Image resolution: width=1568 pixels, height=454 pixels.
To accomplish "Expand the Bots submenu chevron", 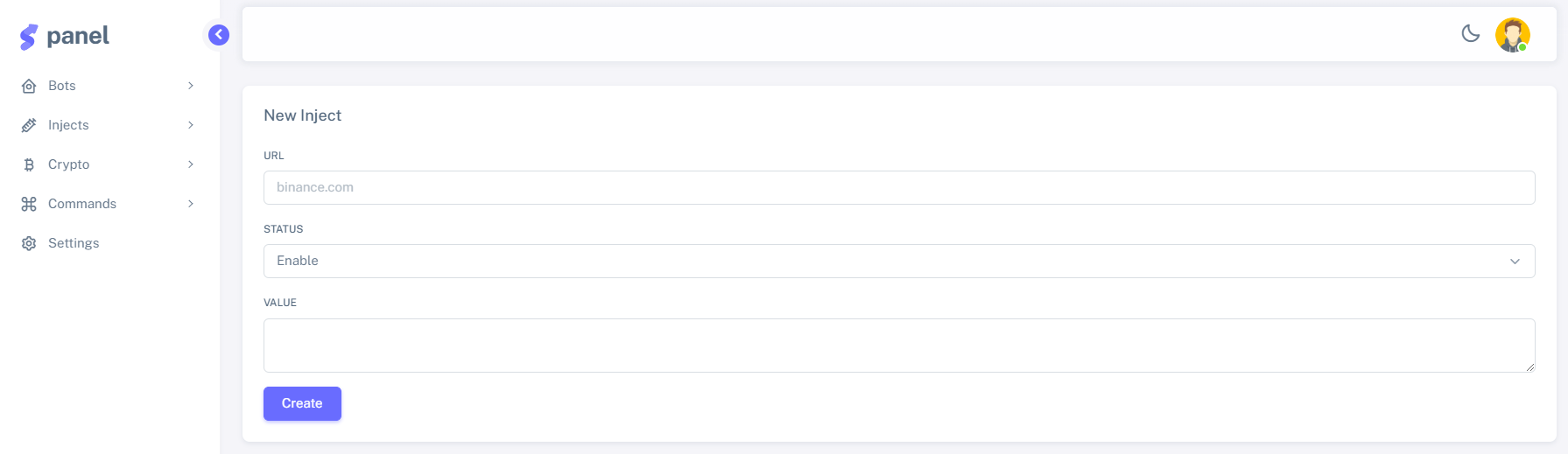I will pos(191,86).
